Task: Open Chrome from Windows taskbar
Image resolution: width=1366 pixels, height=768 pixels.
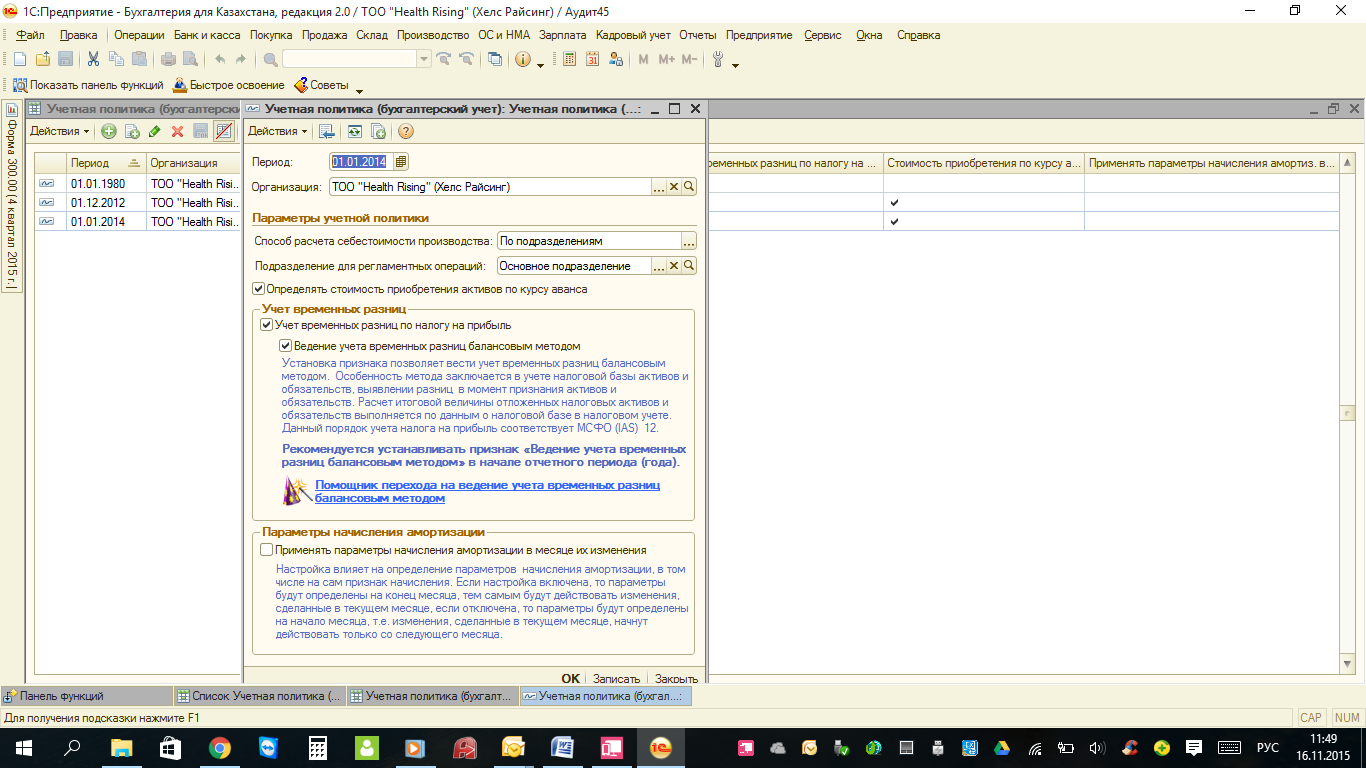Action: (220, 747)
